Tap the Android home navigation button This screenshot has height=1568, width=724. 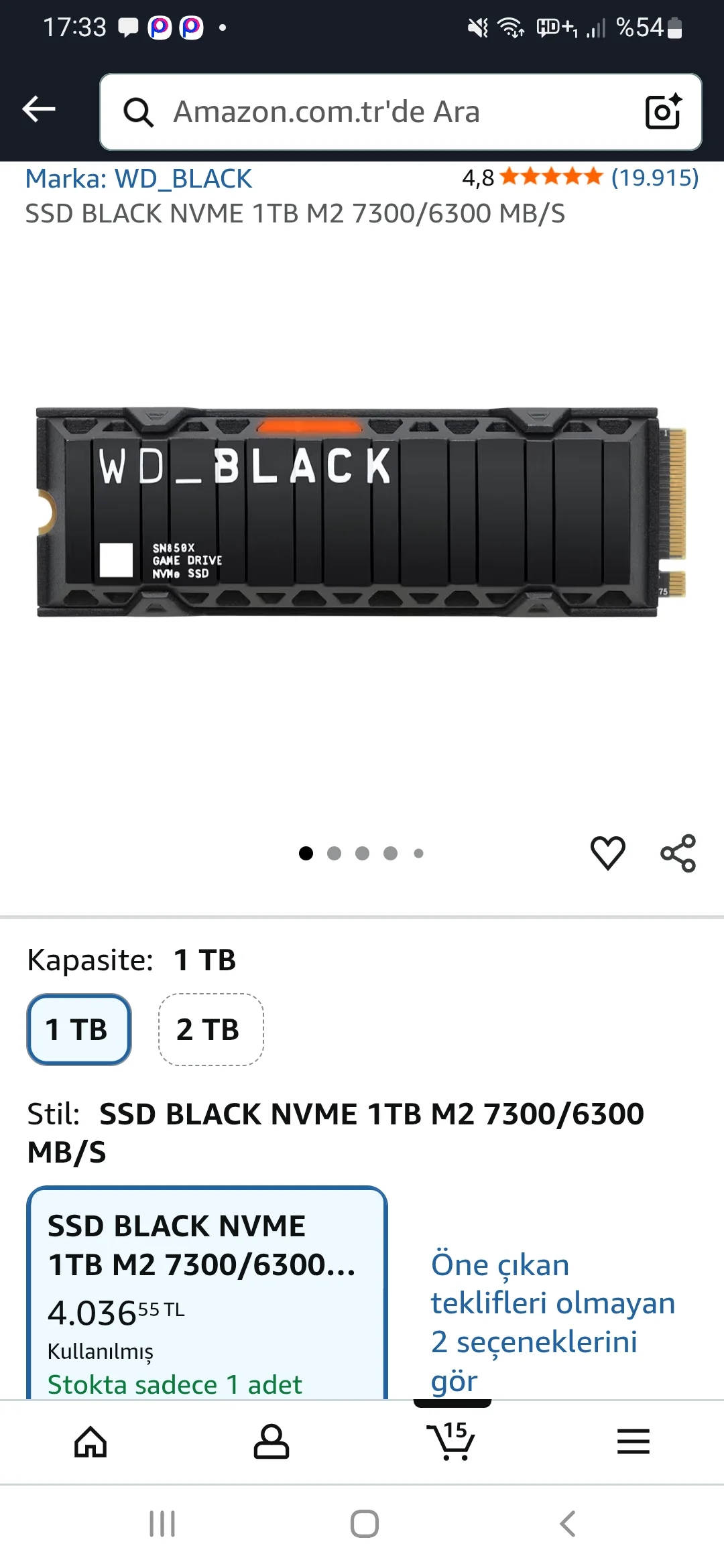364,1524
